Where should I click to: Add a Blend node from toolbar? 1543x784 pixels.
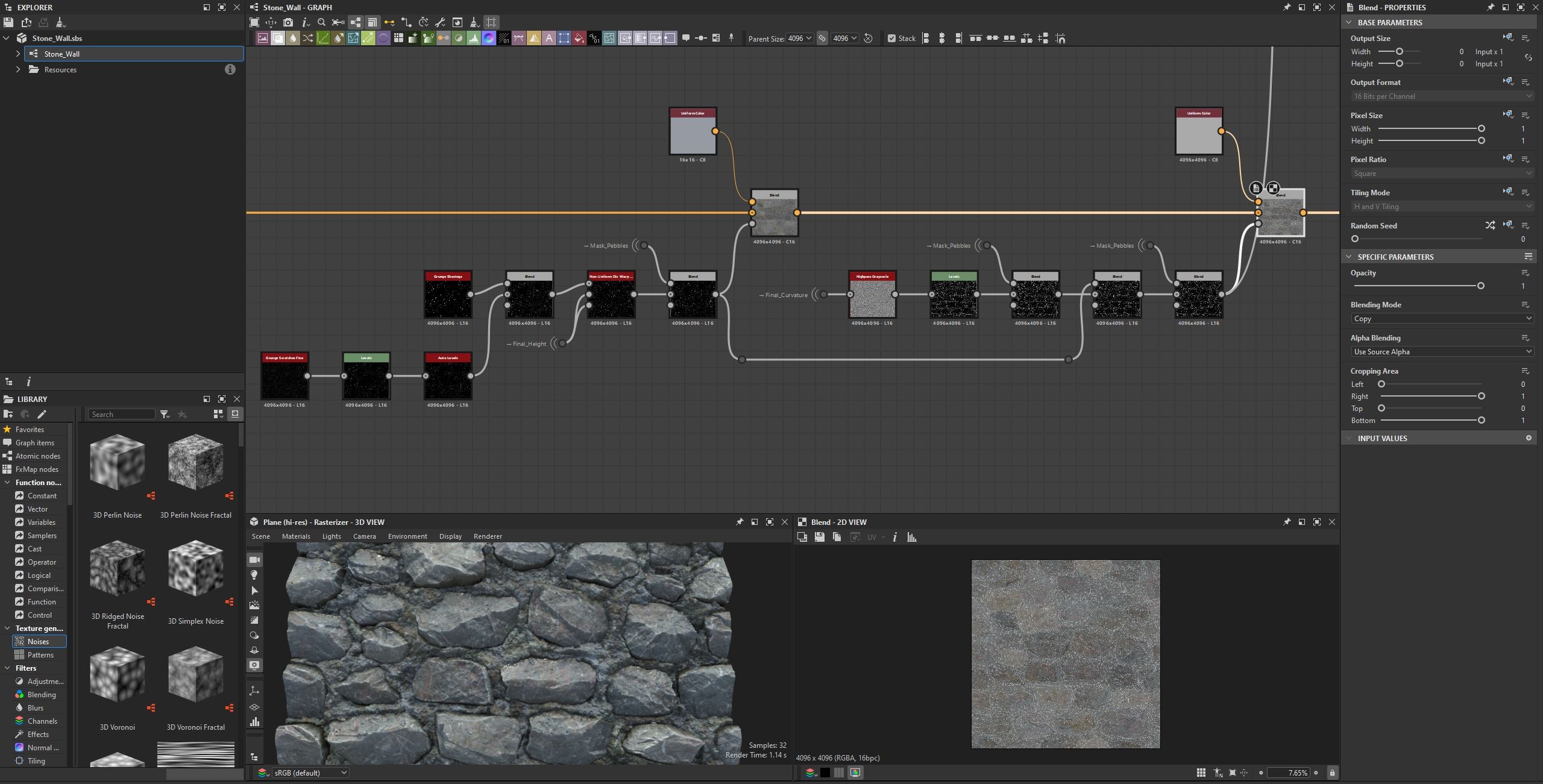coord(278,39)
